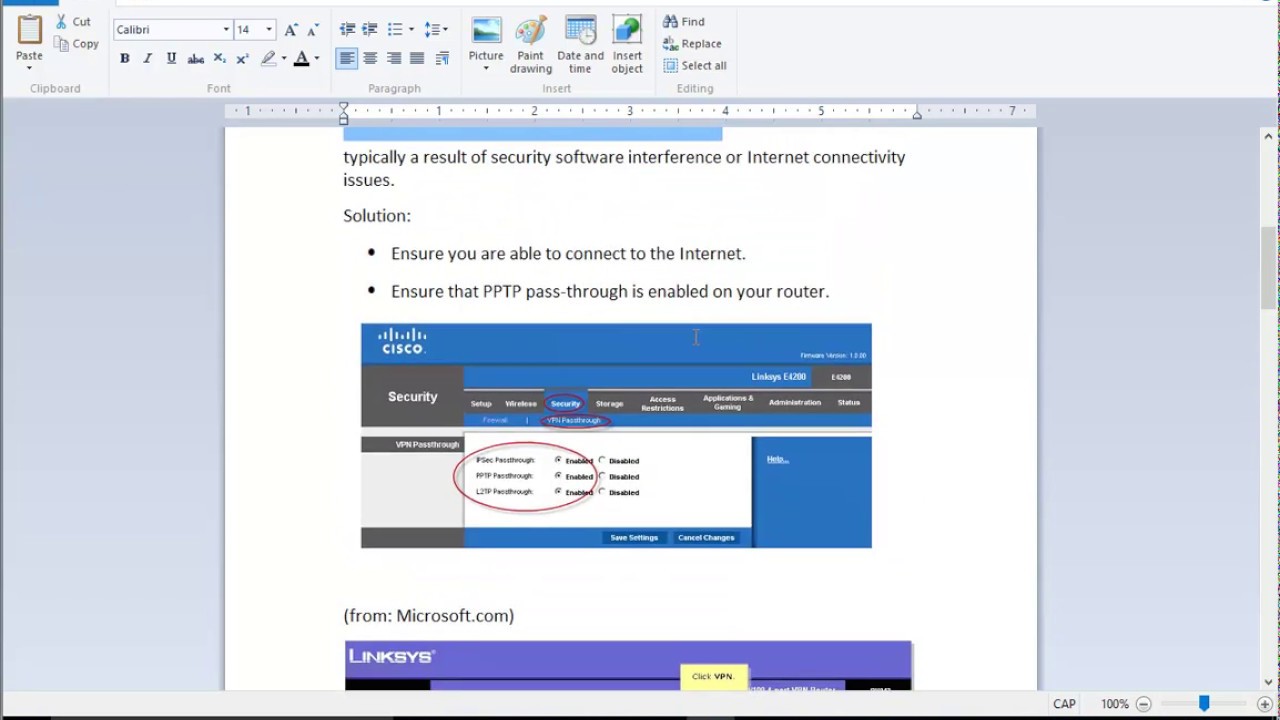
Task: Place cursor in the 'Solution:' line
Action: point(377,215)
